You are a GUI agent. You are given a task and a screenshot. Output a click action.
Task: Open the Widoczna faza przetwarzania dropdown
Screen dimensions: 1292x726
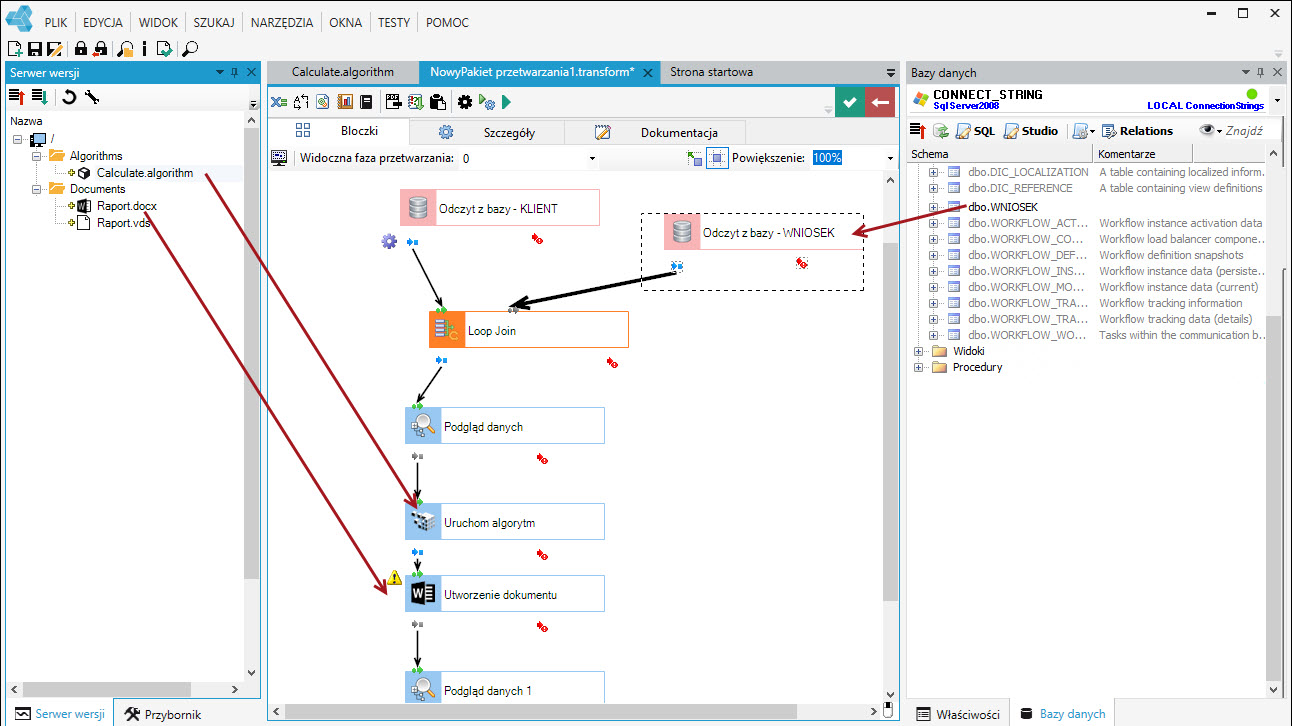point(592,158)
